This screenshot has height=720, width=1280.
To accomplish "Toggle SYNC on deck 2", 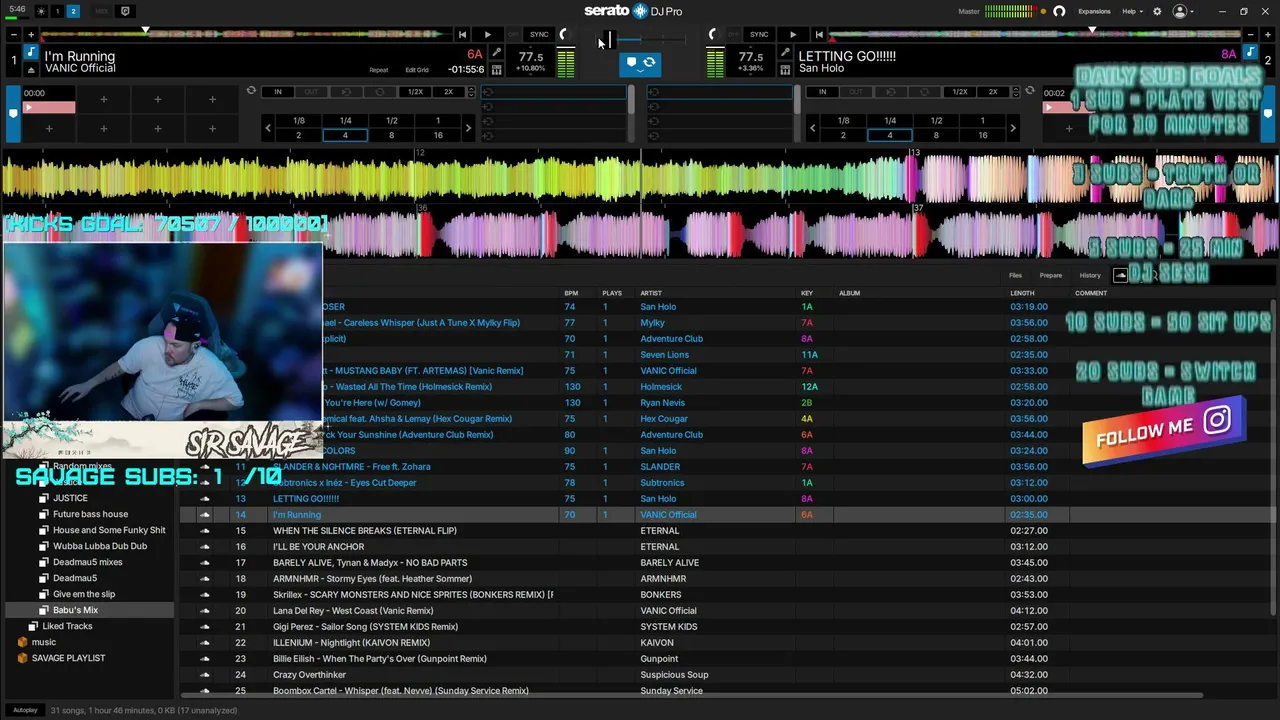I will click(759, 35).
